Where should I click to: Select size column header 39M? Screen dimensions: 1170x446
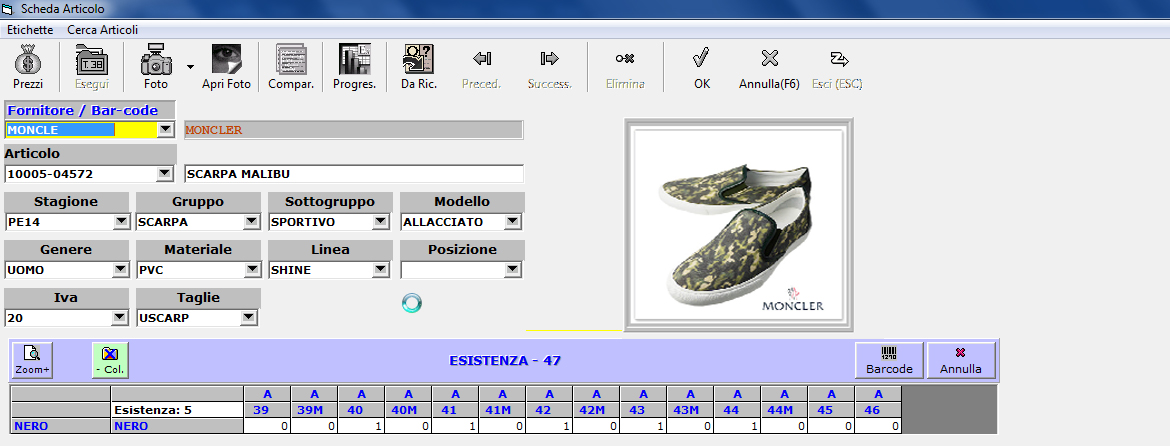click(x=314, y=410)
